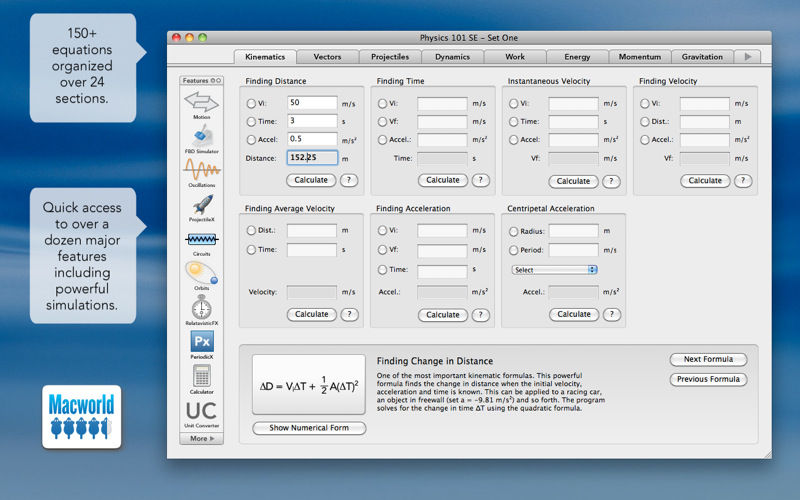Viewport: 800px width, 500px height.
Task: Open the Momentum tab
Action: (x=640, y=57)
